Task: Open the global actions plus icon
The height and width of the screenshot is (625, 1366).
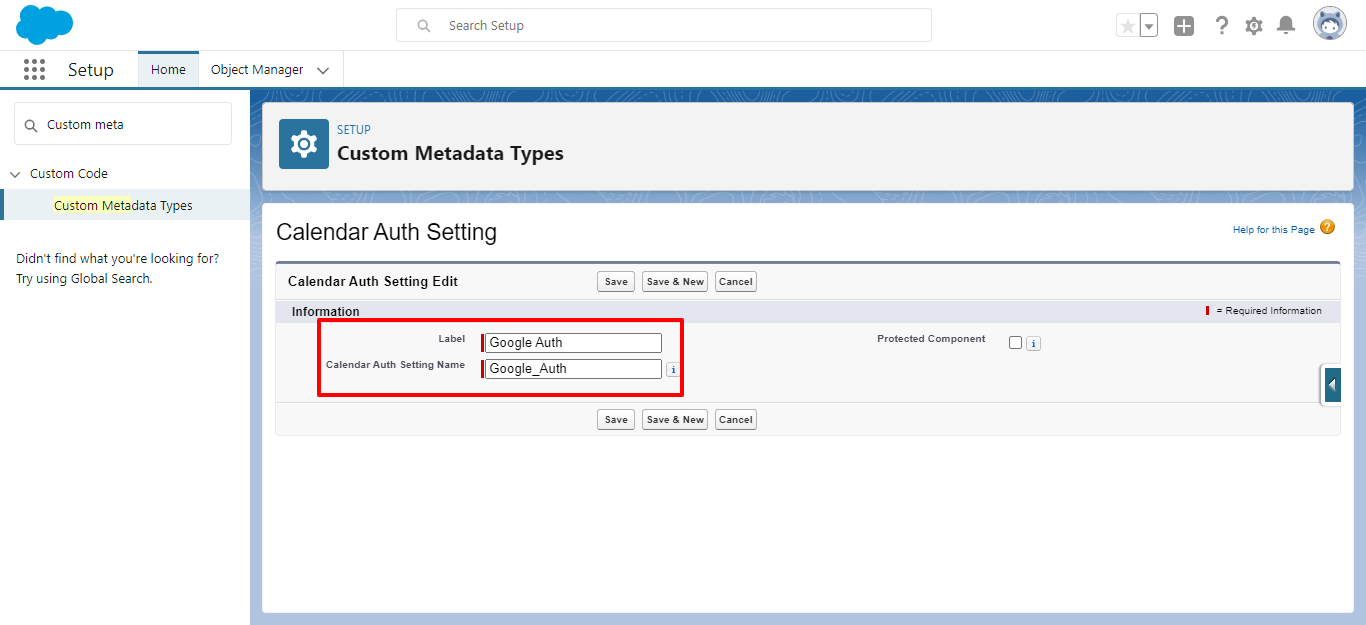Action: pos(1184,26)
